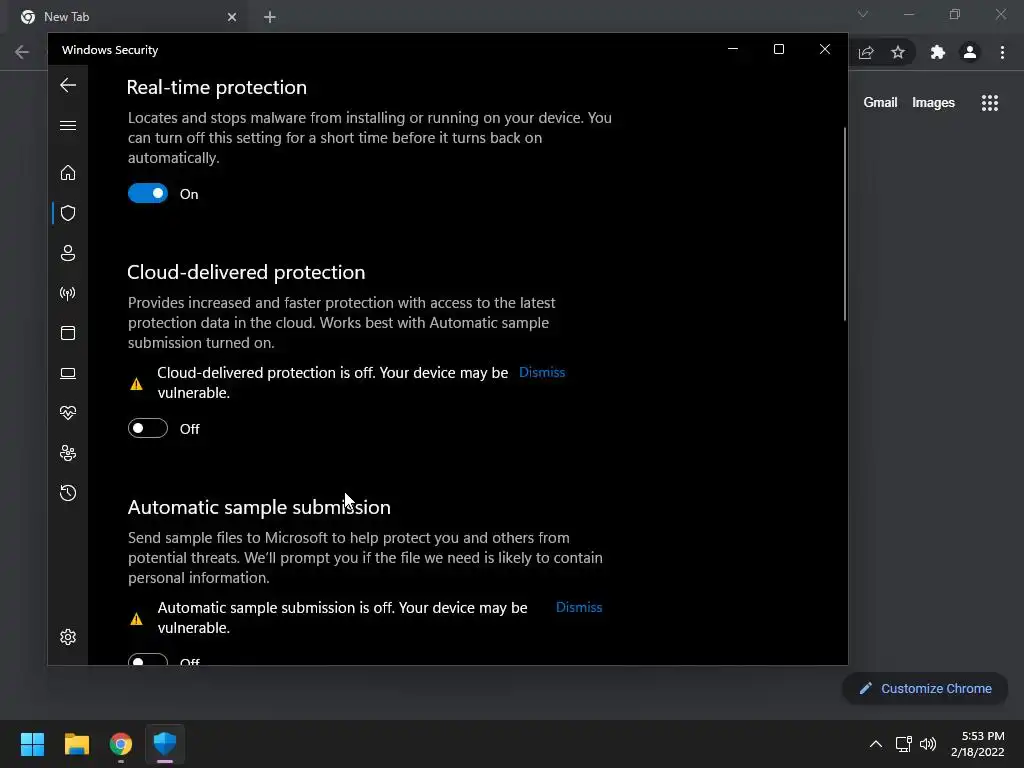Click the Customize Chrome button
Screen dimensions: 1024x768
pos(925,688)
